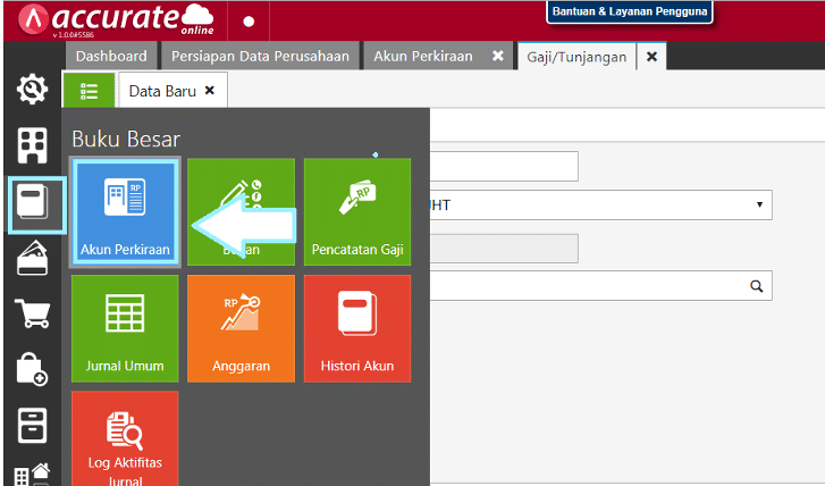Click Bantuan & Layanan Pengguna button
This screenshot has width=825, height=486.
tap(629, 12)
